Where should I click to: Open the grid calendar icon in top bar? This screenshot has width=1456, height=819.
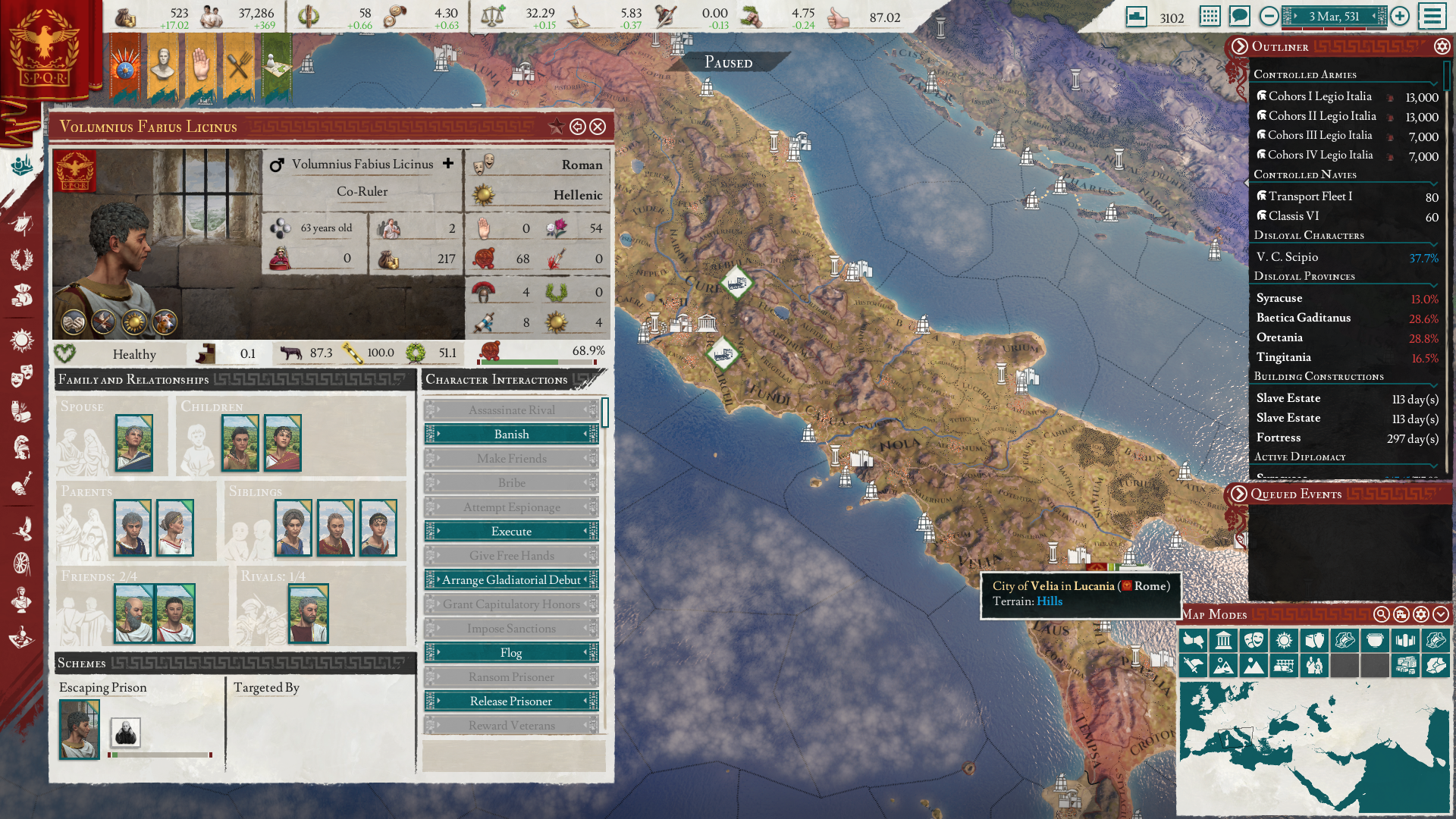[1210, 16]
